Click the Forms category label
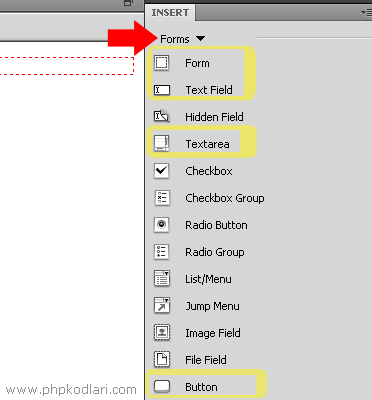This screenshot has height=400, width=372. point(175,39)
